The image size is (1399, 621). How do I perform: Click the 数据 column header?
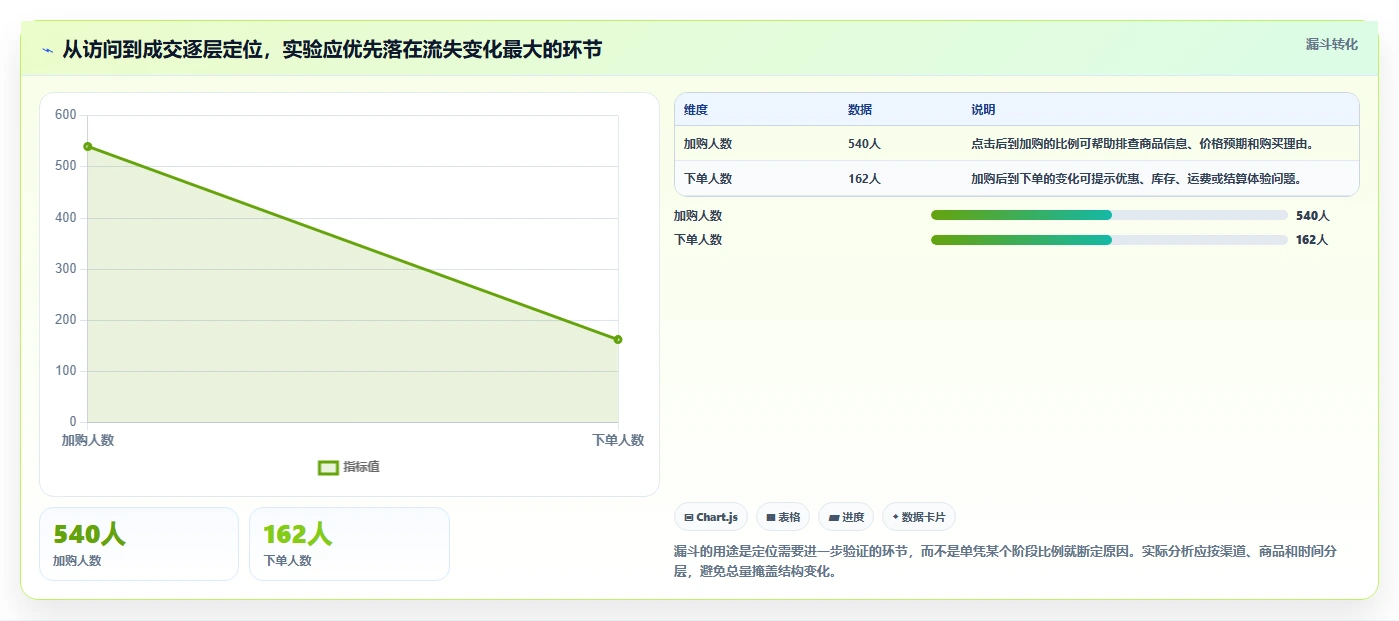860,110
